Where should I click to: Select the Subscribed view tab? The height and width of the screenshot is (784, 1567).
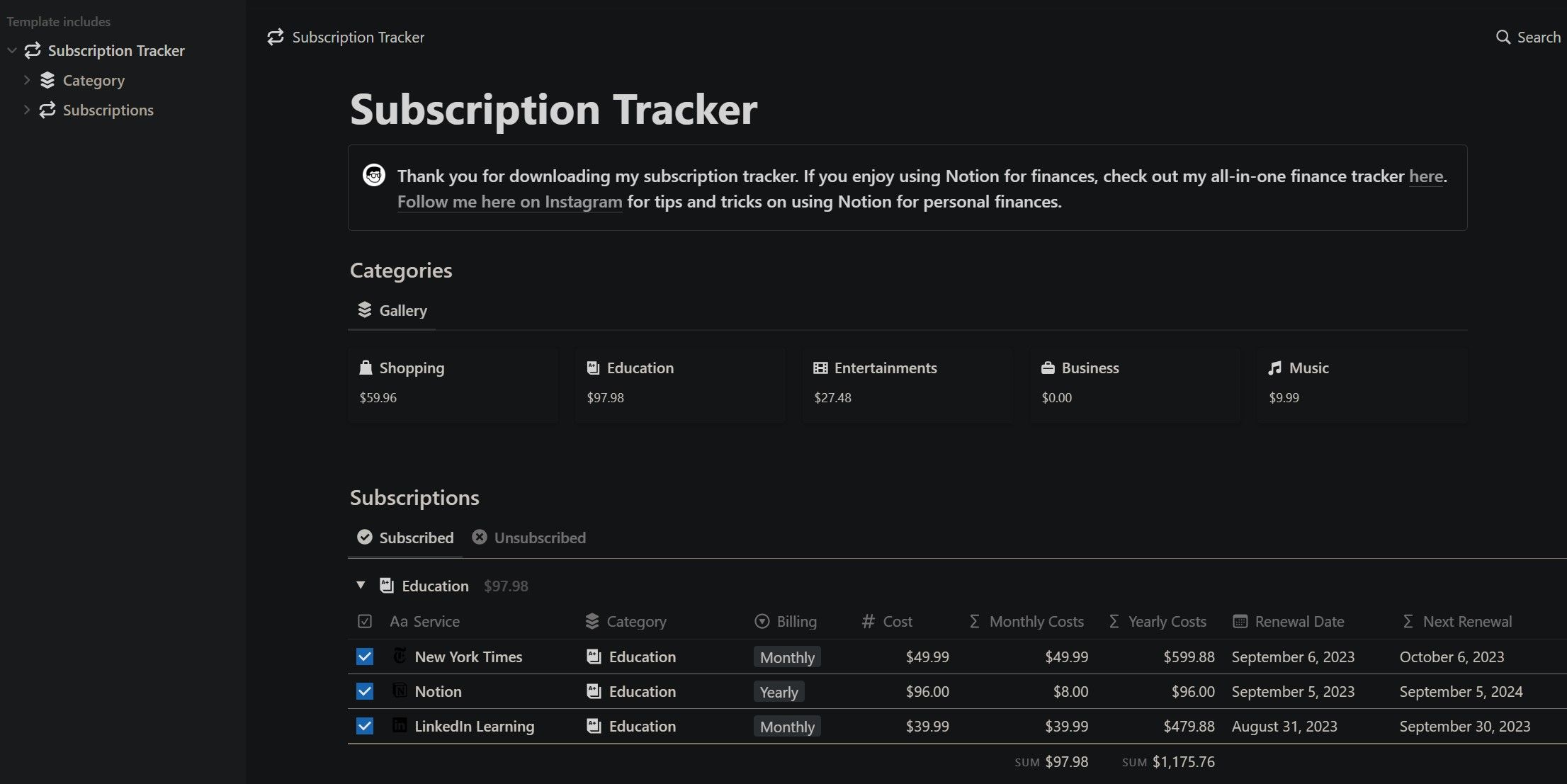[405, 538]
